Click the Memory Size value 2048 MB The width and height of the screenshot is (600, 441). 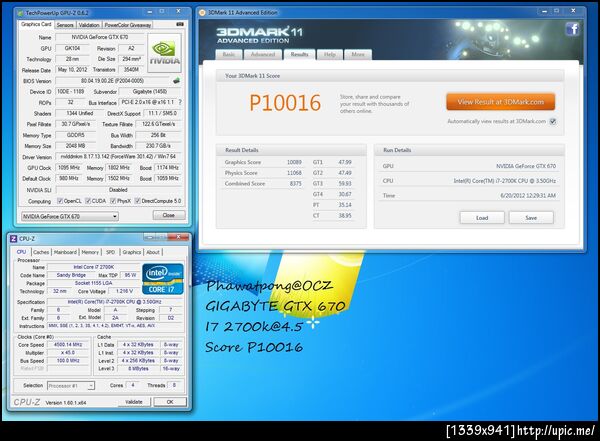[x=75, y=146]
